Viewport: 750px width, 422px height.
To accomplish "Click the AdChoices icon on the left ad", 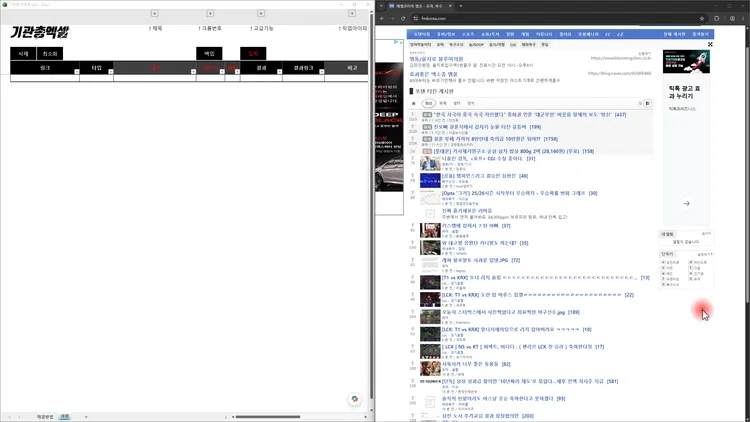I will pos(398,42).
